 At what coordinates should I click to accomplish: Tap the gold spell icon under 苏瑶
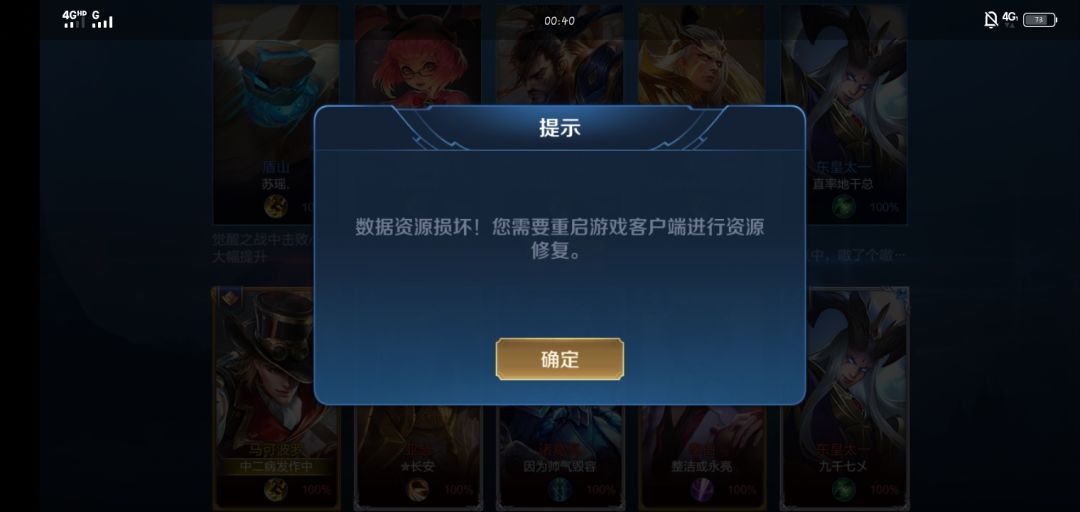click(x=276, y=206)
